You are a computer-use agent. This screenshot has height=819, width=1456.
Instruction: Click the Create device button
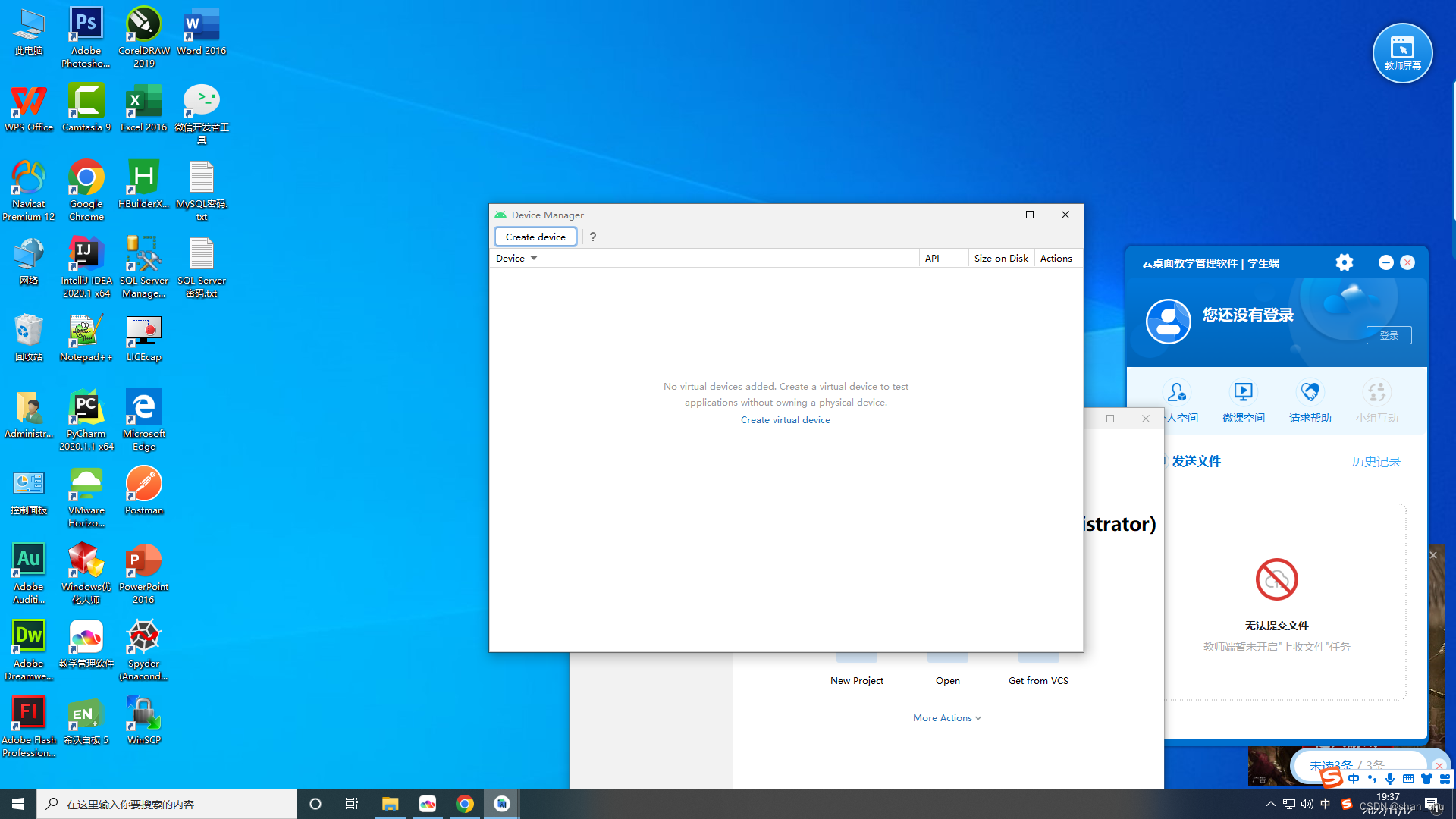(535, 237)
